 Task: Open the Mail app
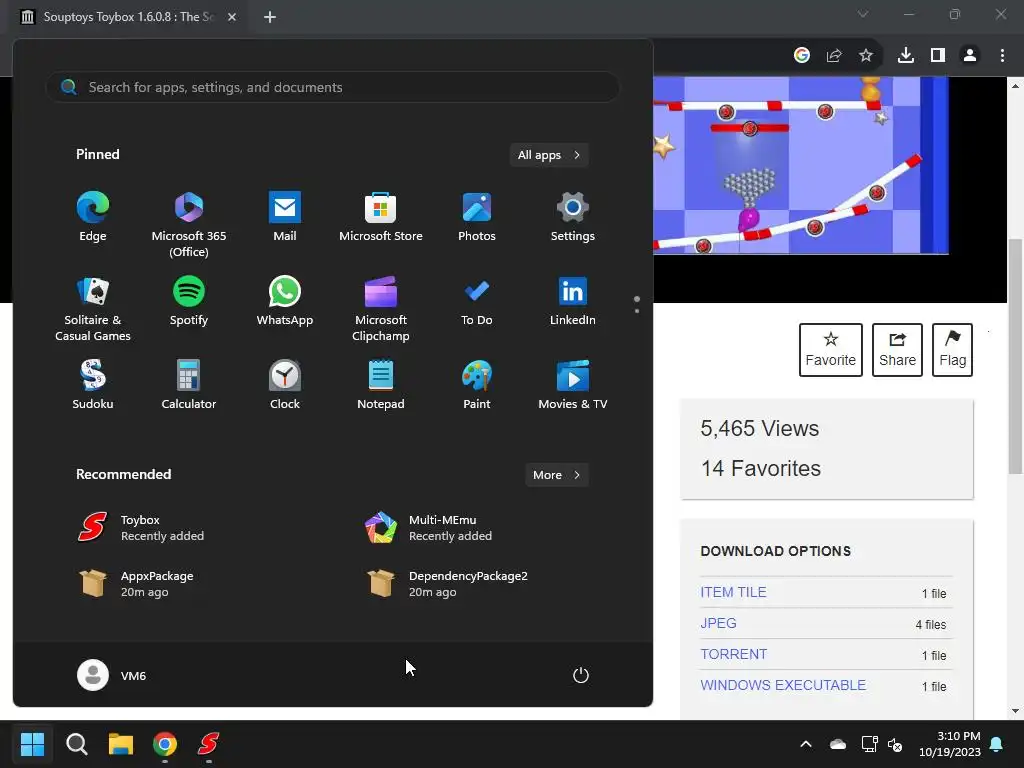coord(285,217)
